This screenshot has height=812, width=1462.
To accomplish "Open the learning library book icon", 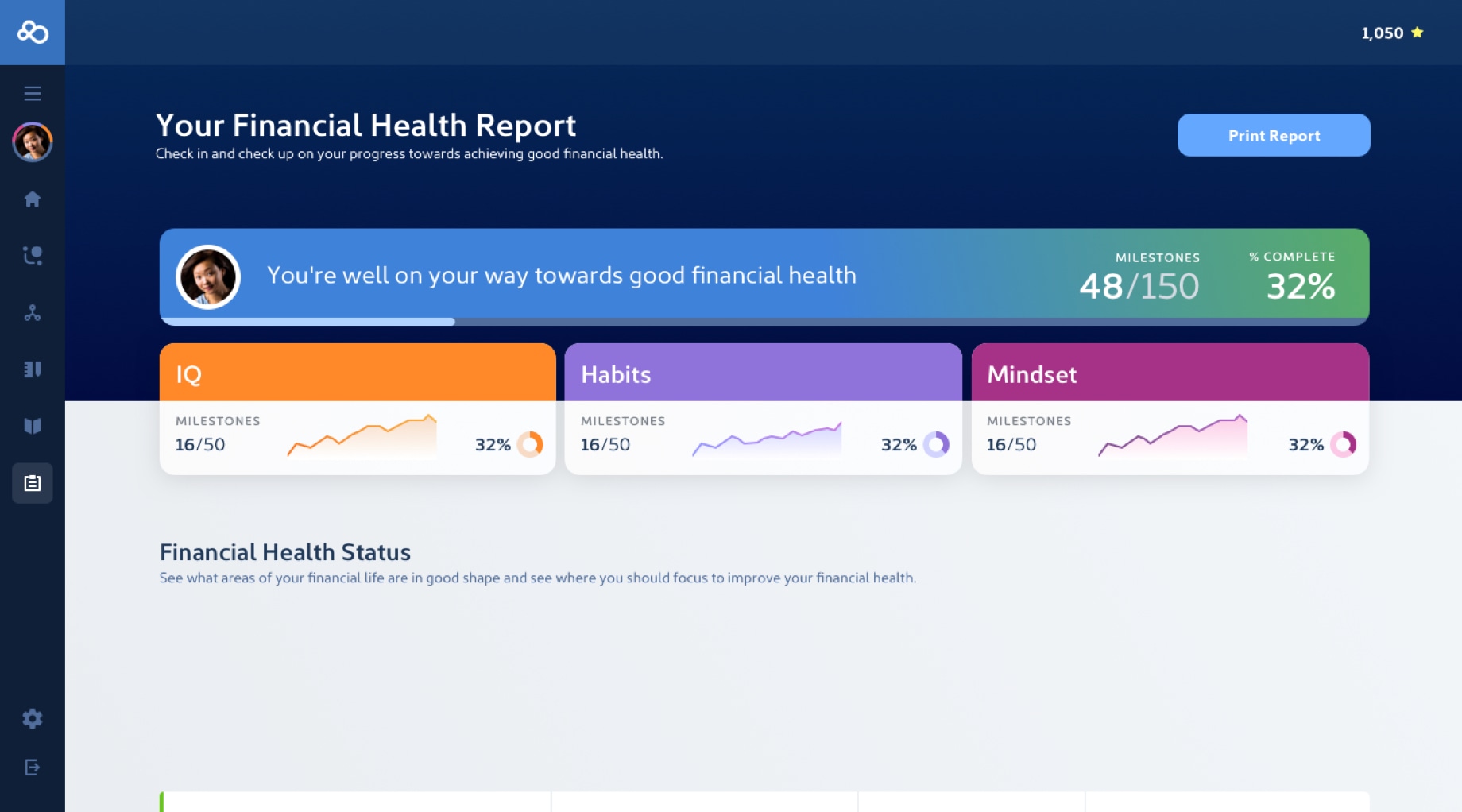I will click(x=32, y=426).
